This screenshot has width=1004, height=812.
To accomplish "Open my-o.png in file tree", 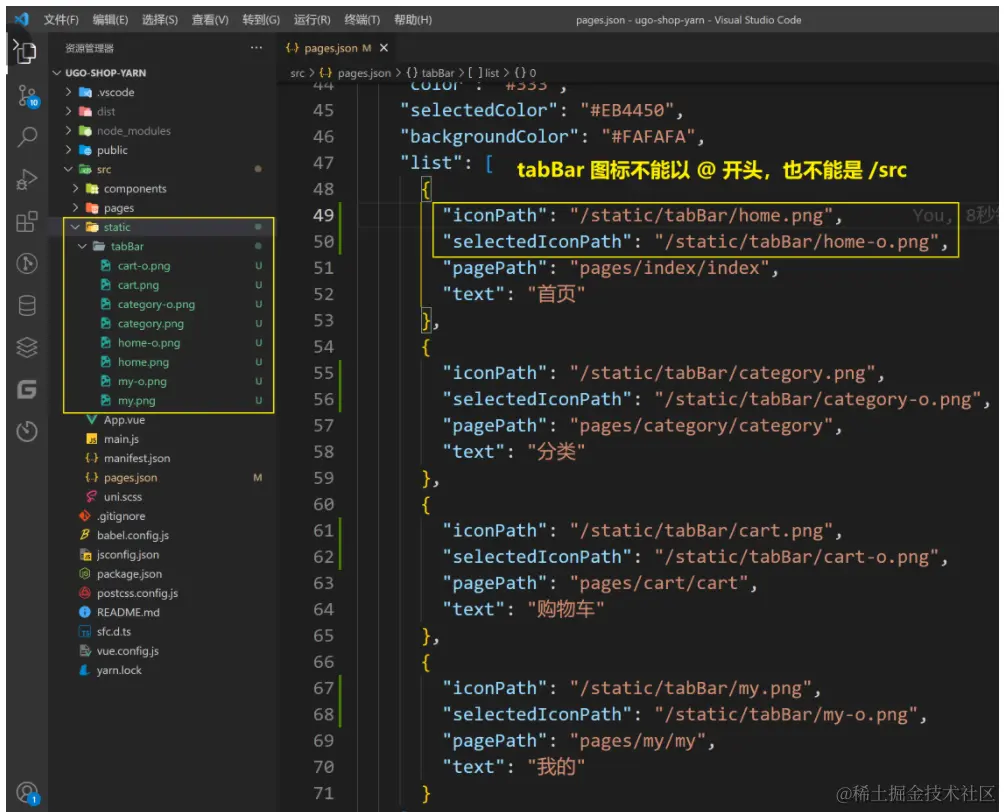I will pyautogui.click(x=142, y=381).
